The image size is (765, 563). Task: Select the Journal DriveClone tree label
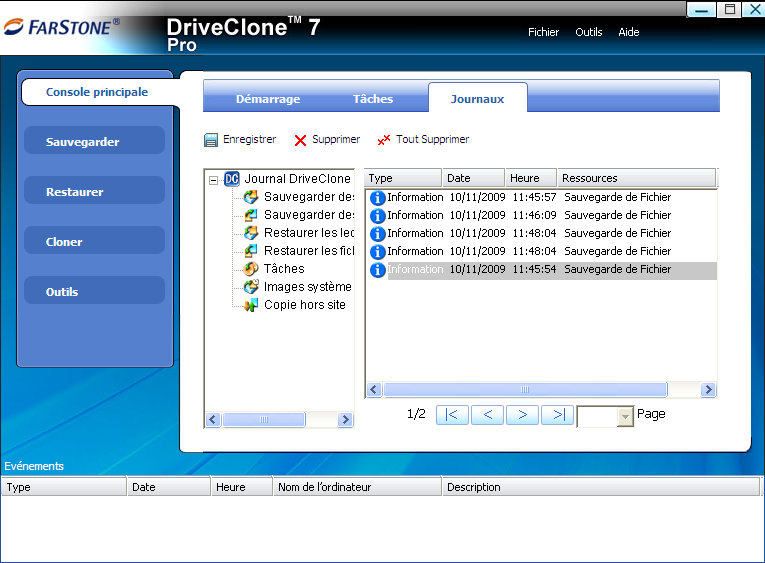click(x=297, y=179)
